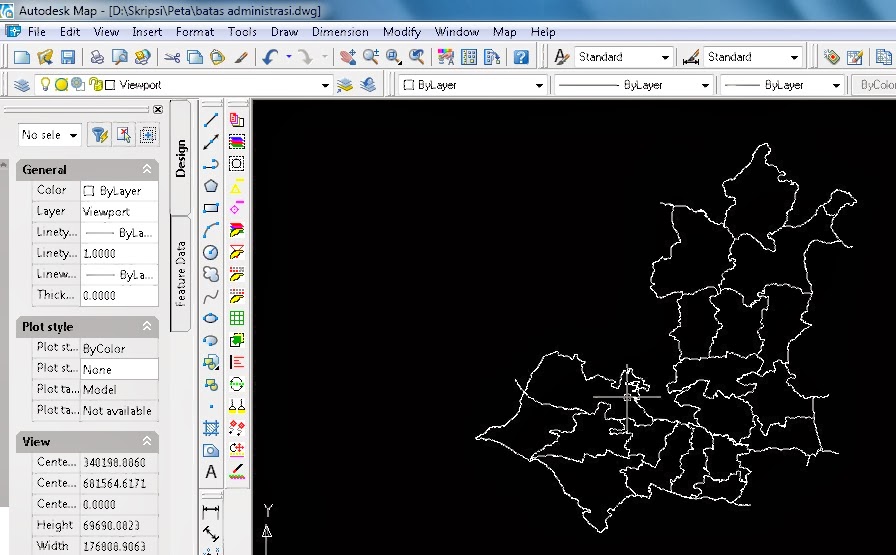Select the Spline draw tool
Image resolution: width=896 pixels, height=555 pixels.
click(211, 296)
